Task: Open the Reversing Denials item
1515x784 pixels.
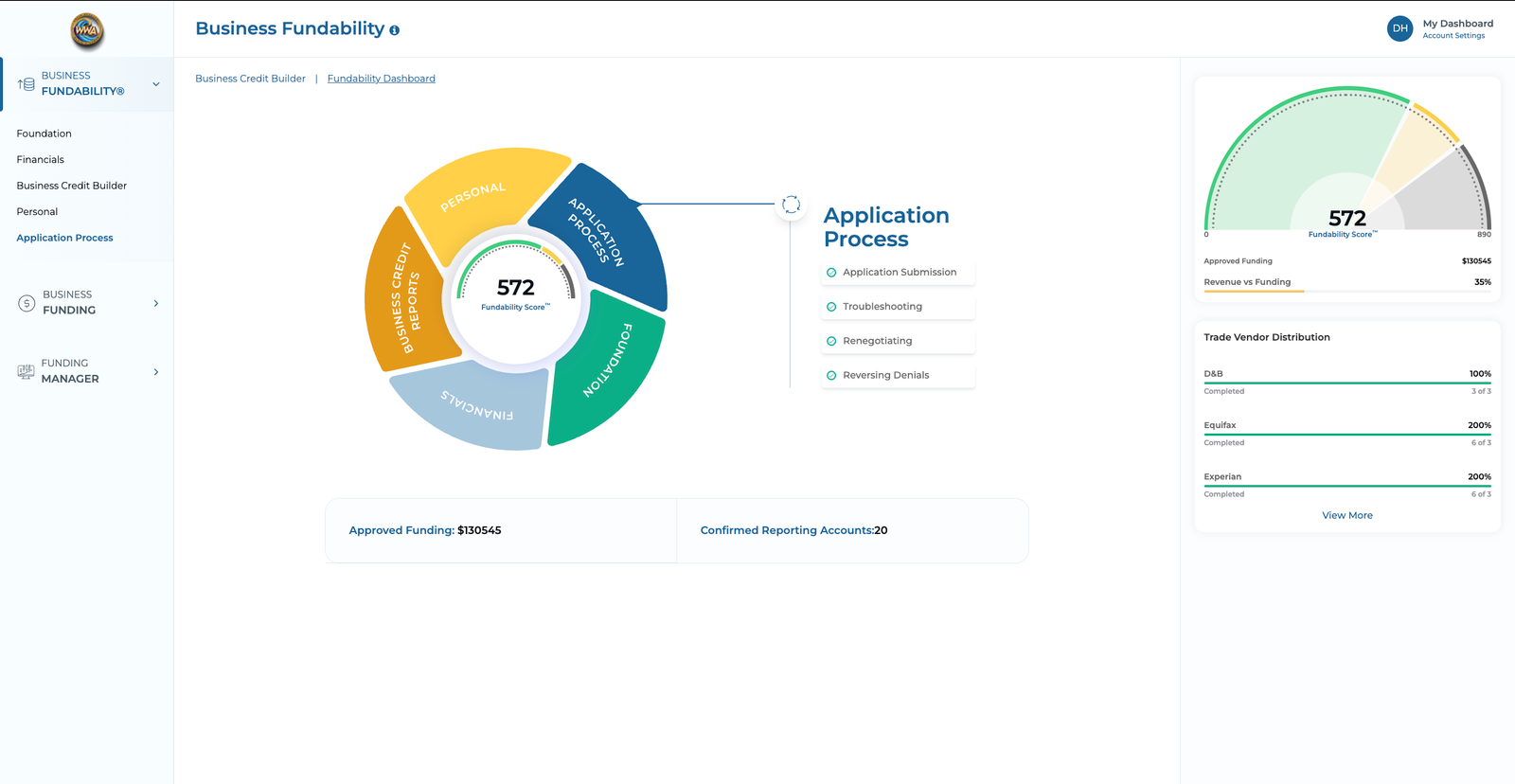Action: 898,375
